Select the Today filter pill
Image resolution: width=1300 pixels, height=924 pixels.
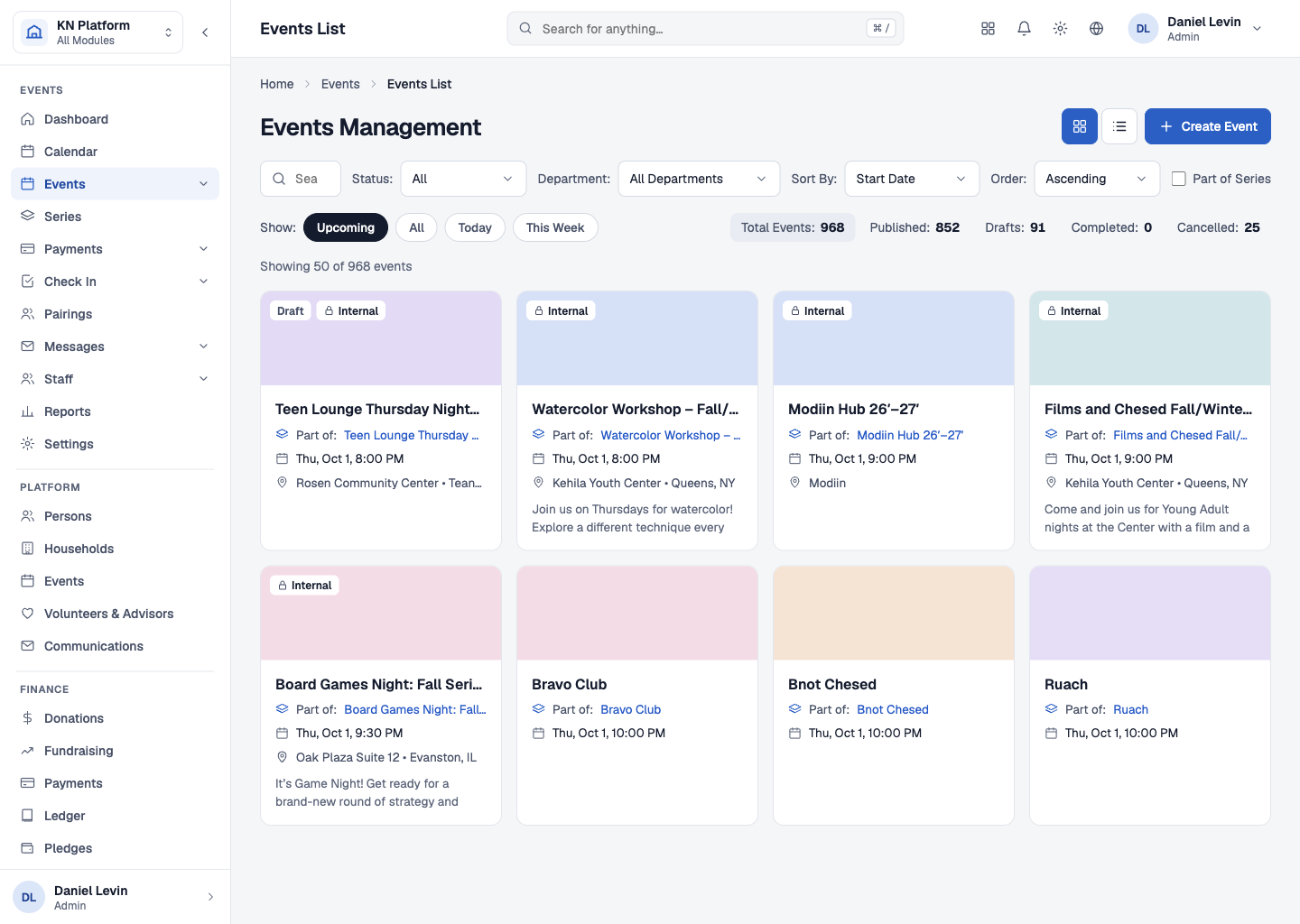[x=475, y=227]
